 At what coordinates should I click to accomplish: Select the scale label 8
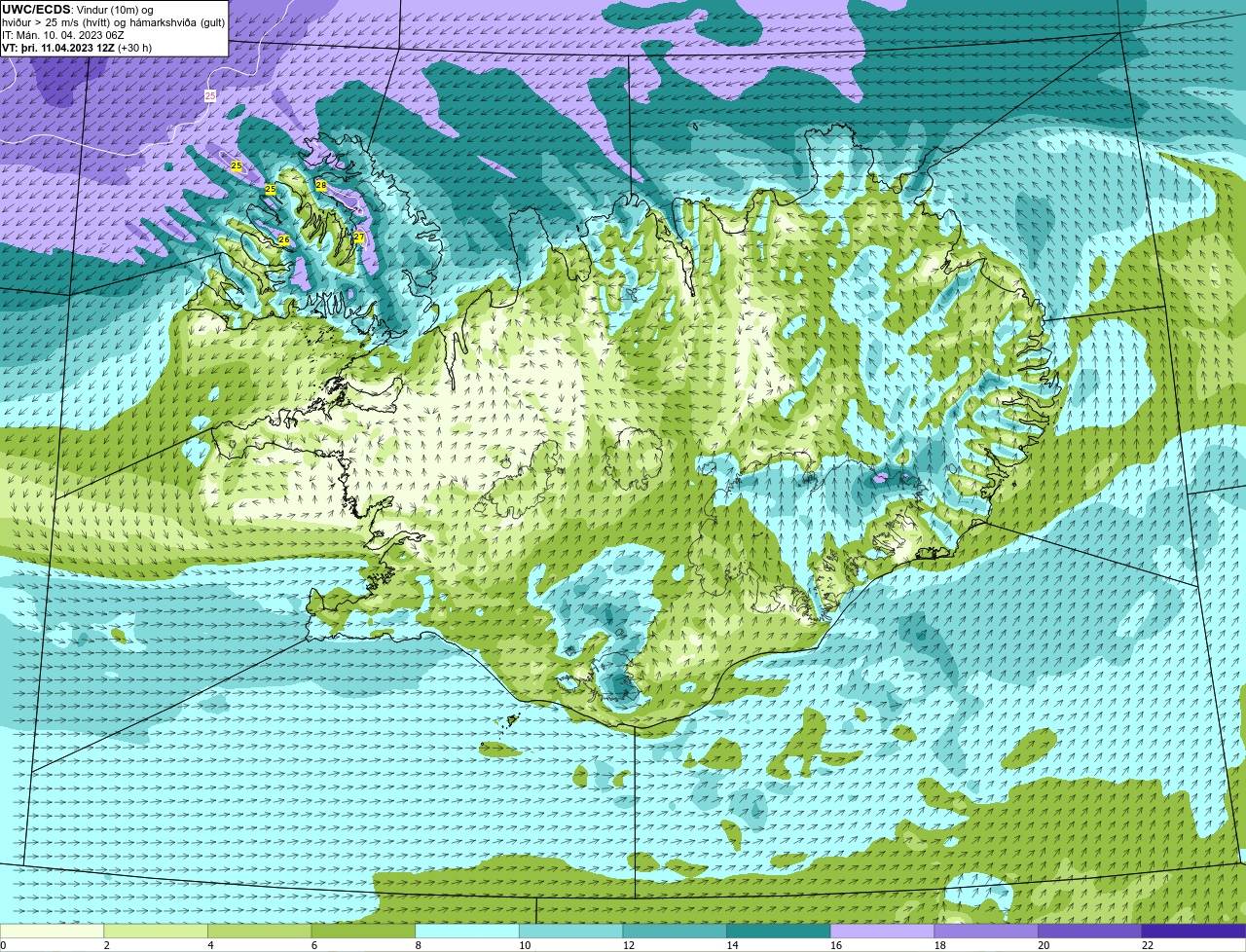pos(418,945)
